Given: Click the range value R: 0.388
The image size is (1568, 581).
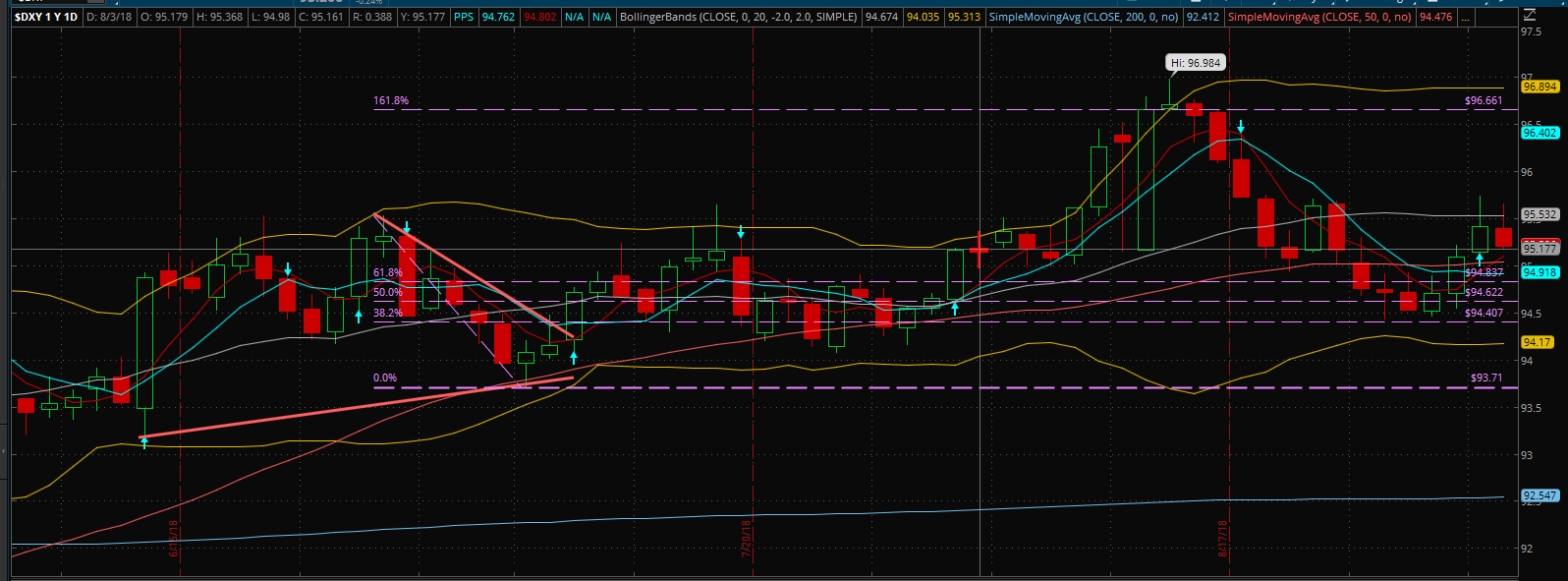Looking at the screenshot, I should tap(371, 17).
